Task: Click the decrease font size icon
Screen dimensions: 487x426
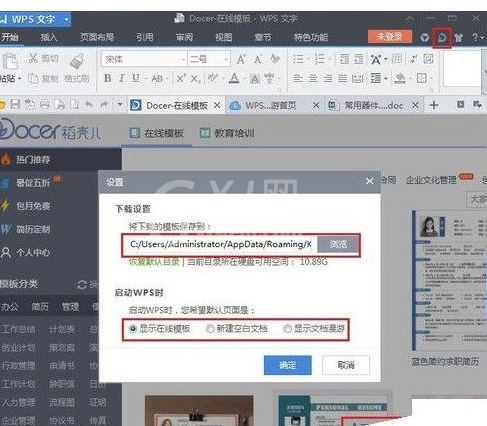Action: point(258,60)
